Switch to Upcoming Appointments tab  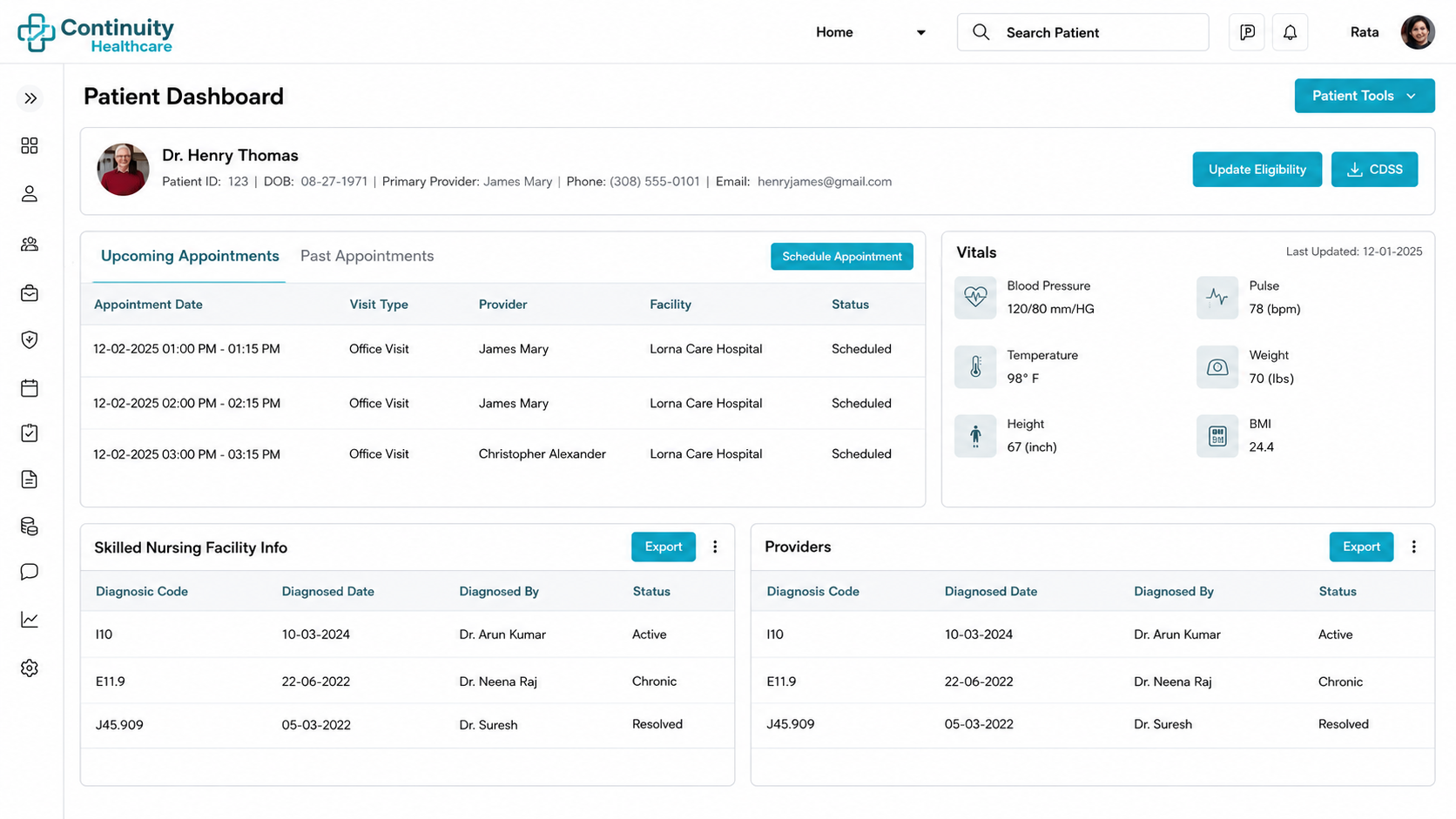coord(190,256)
